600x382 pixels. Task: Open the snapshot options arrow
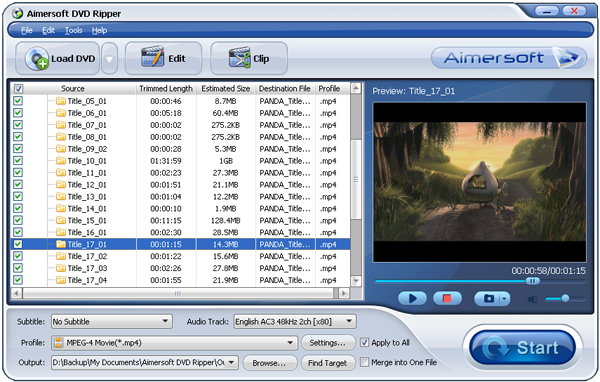pos(505,298)
